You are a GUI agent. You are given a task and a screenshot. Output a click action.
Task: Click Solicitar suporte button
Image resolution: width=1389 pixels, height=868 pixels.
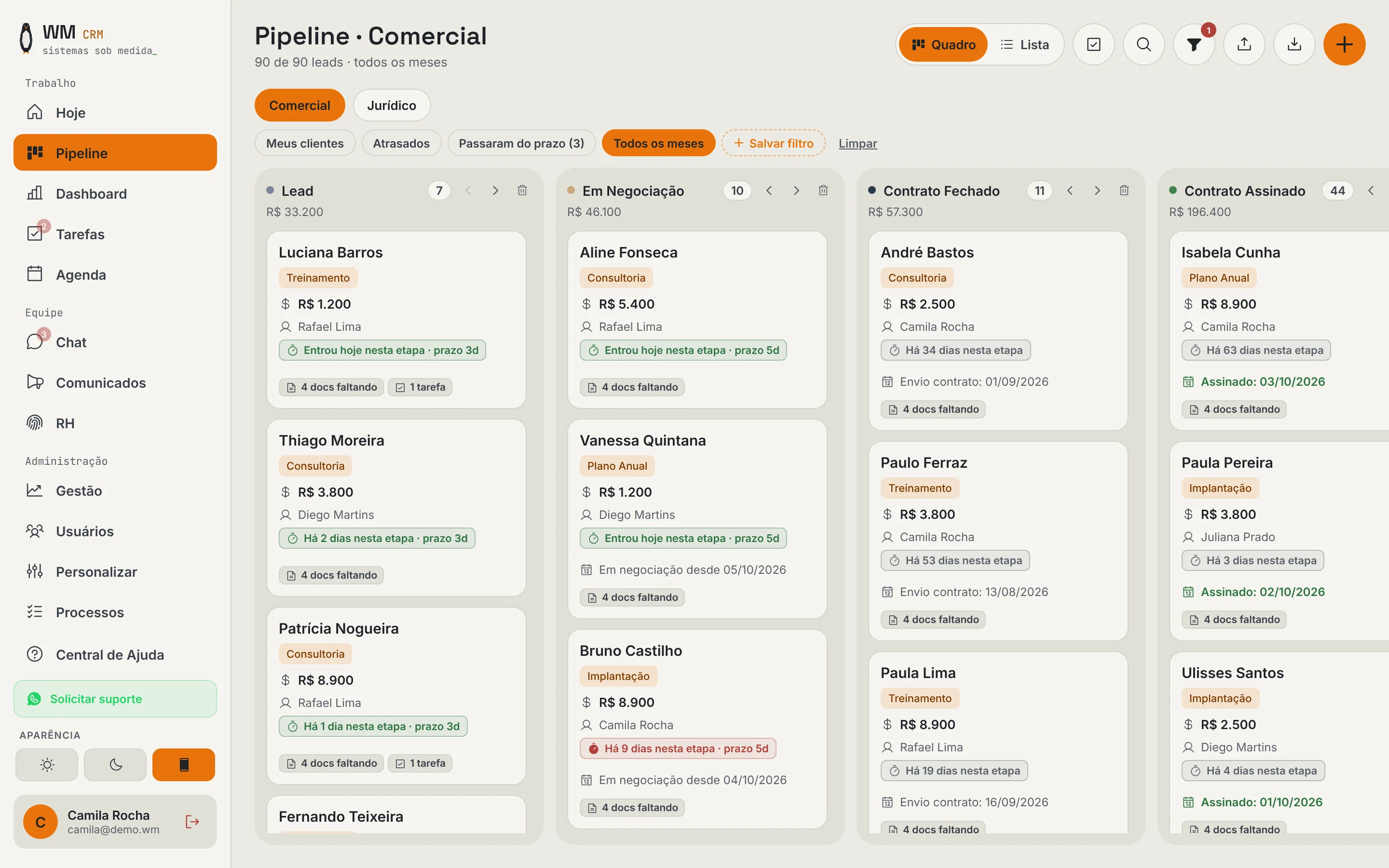pos(115,699)
